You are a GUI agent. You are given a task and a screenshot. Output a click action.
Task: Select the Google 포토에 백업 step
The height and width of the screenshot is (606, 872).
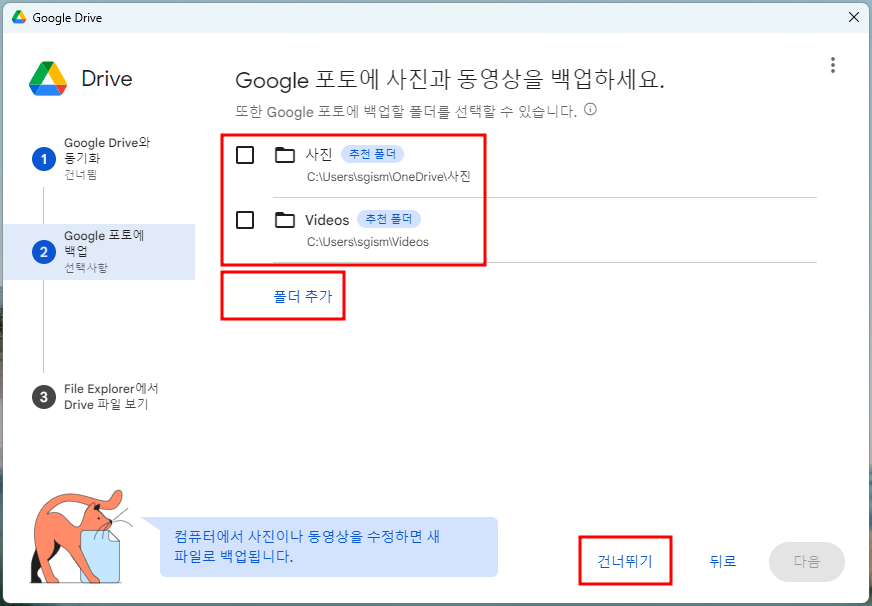pyautogui.click(x=99, y=252)
